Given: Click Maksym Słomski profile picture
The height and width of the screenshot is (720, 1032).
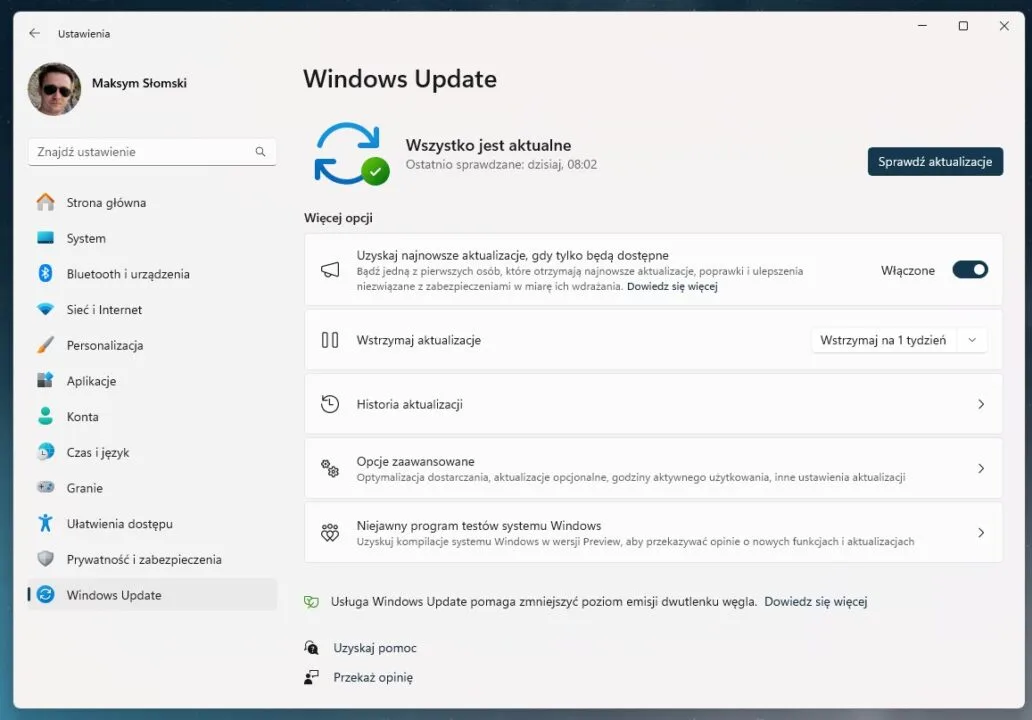Looking at the screenshot, I should pyautogui.click(x=54, y=90).
